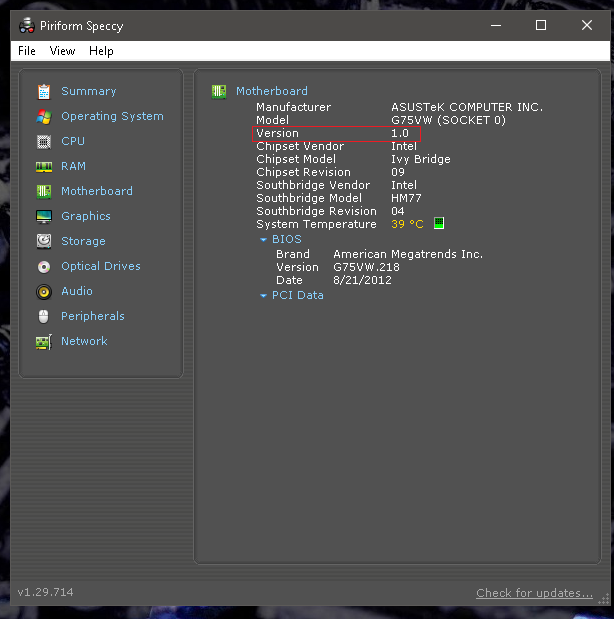The image size is (614, 619).
Task: Select the BIOS version G75VW.218
Action: (366, 267)
